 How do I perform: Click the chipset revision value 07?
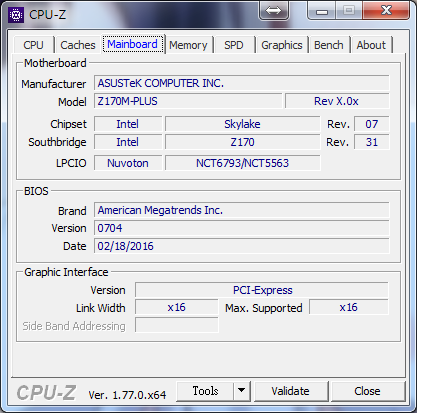371,124
